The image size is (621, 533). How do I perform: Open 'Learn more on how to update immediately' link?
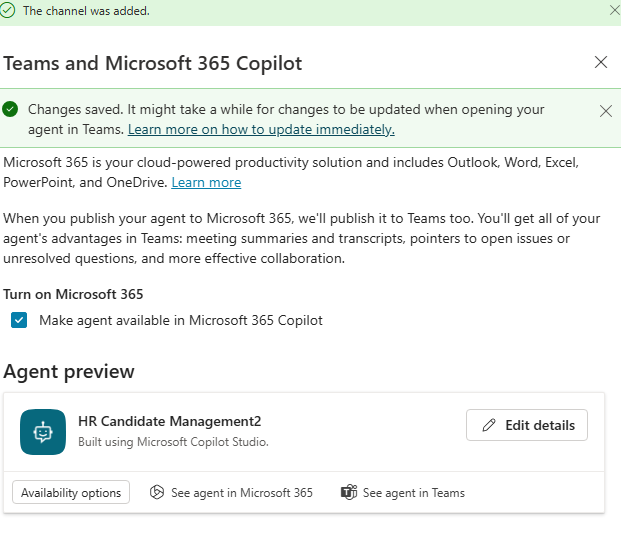[261, 129]
